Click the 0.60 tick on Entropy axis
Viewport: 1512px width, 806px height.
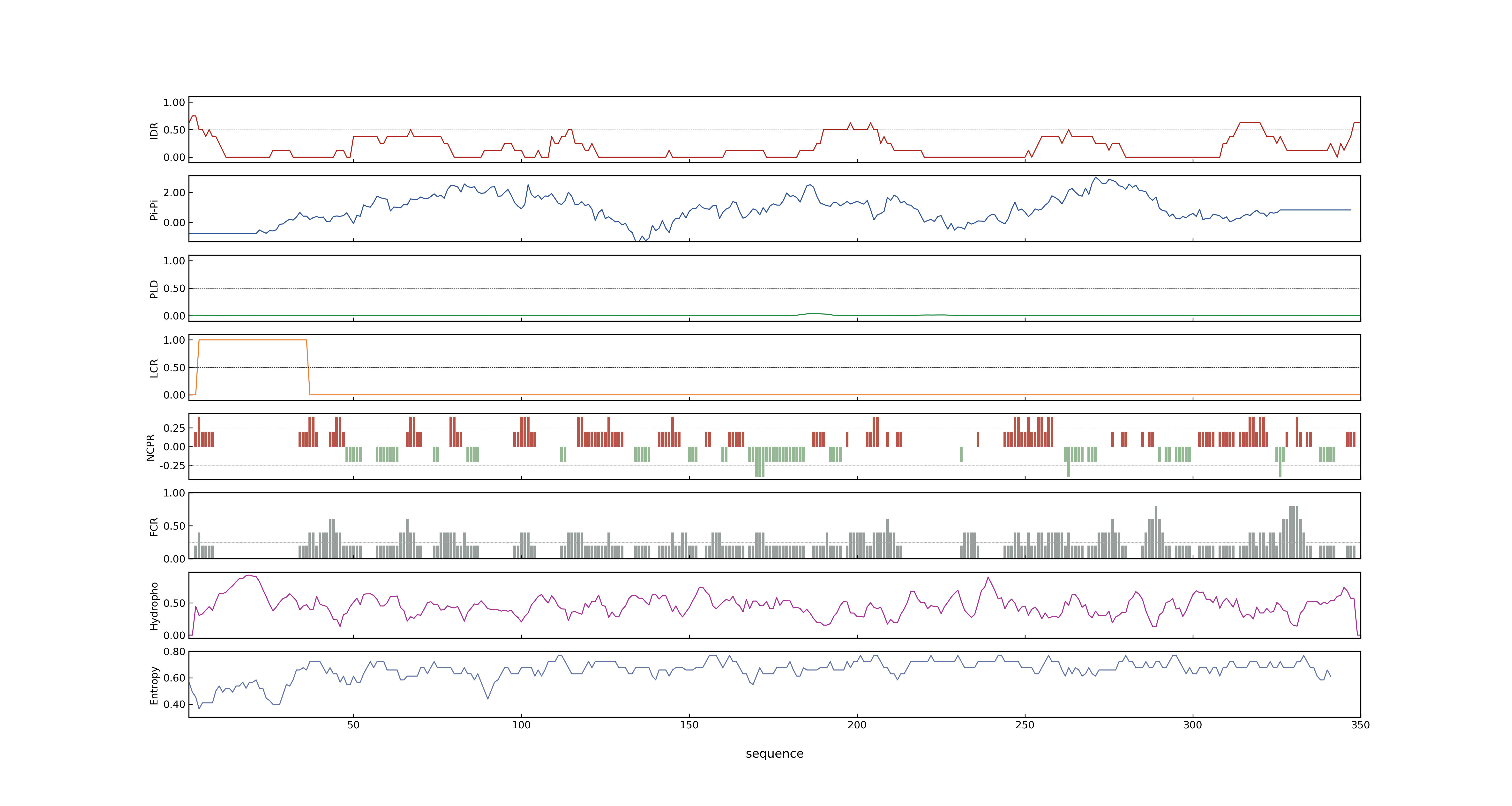174,678
